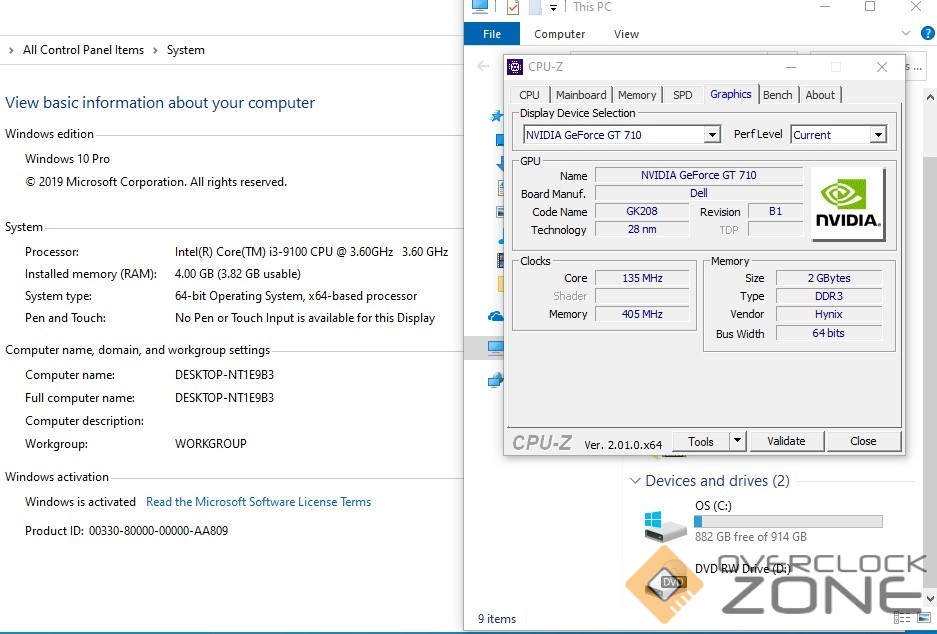Click Explorer scrollbar down arrow

[x=930, y=598]
